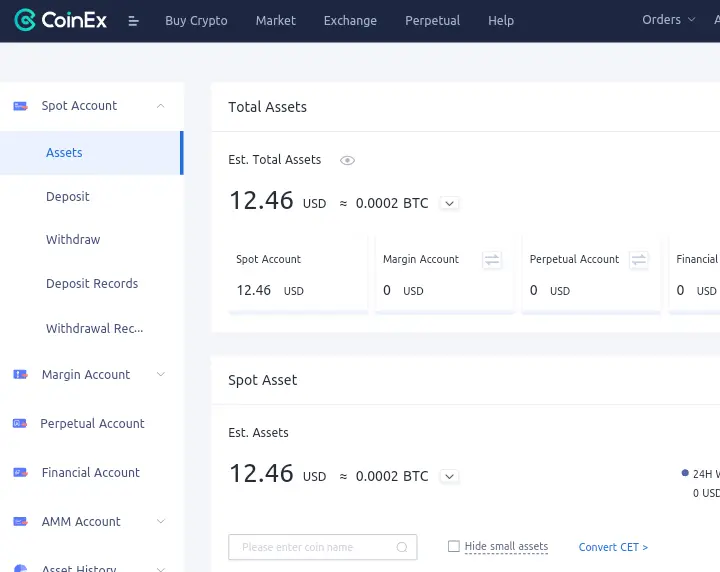
Task: Expand the AMM Account sidebar section
Action: [x=161, y=521]
